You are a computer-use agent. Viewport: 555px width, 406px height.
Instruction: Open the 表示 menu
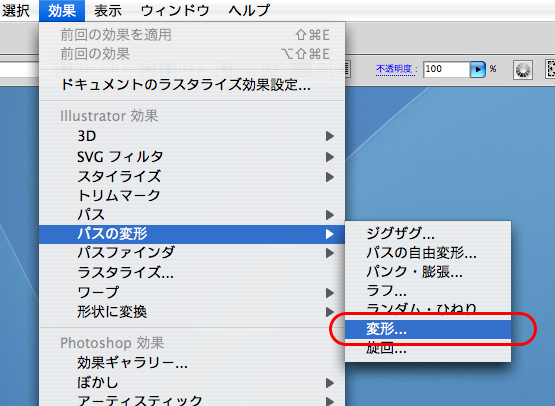108,11
